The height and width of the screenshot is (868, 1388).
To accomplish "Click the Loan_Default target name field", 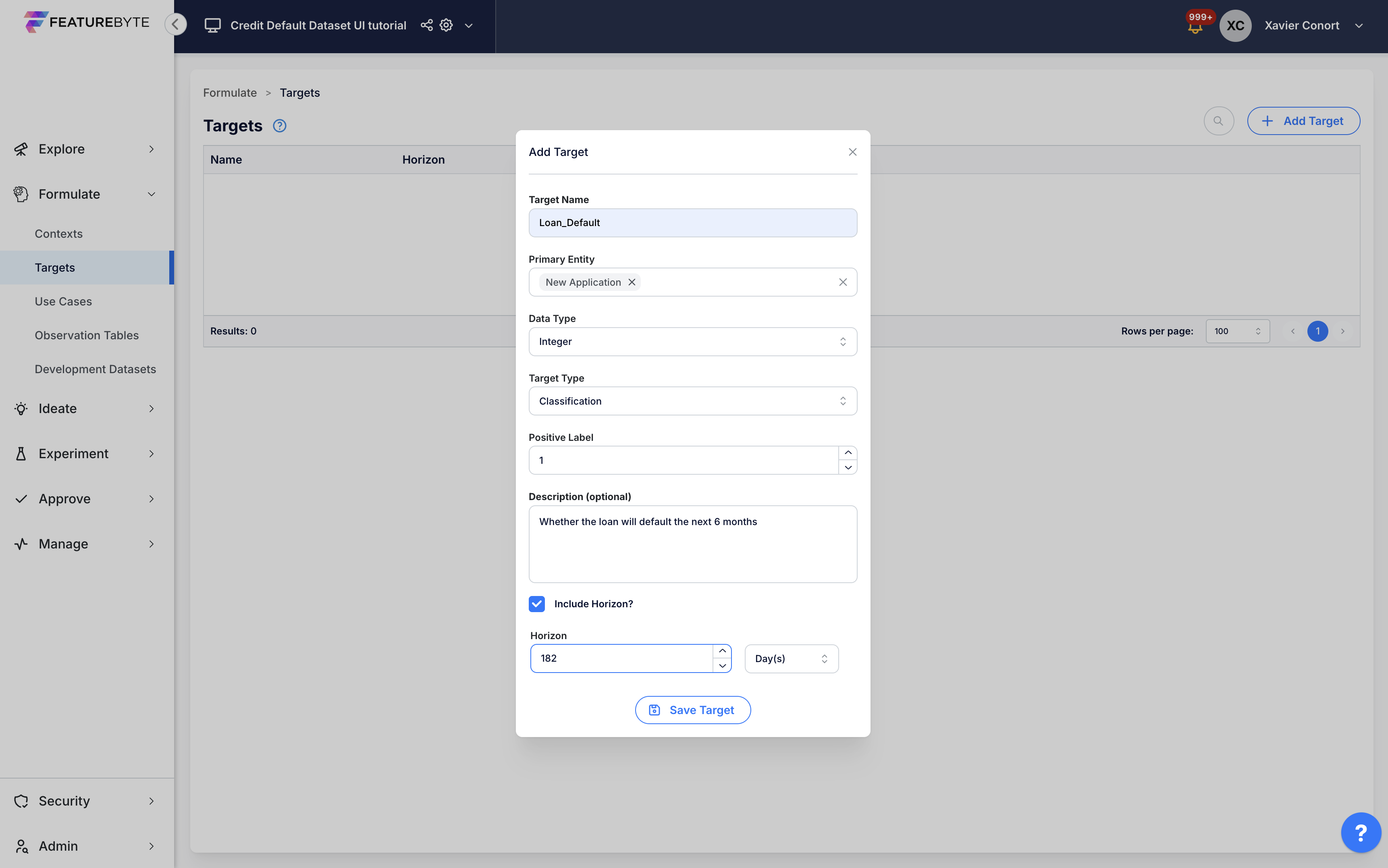I will click(x=692, y=223).
